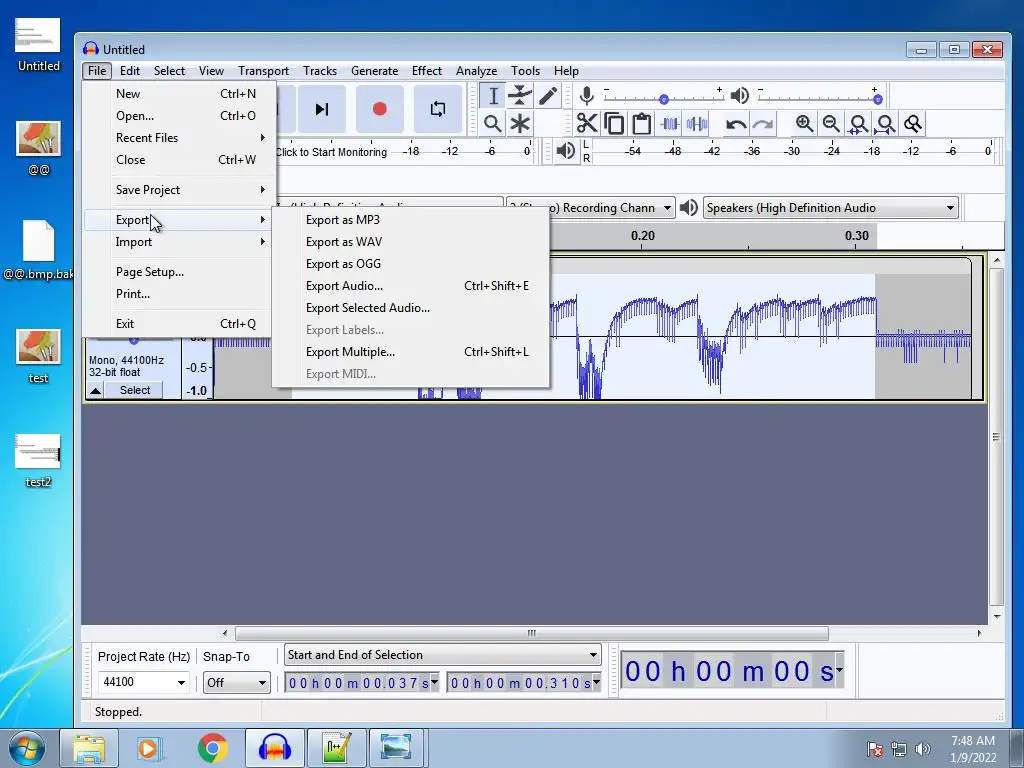
Task: Click the Fit selection to width icon
Action: [858, 123]
